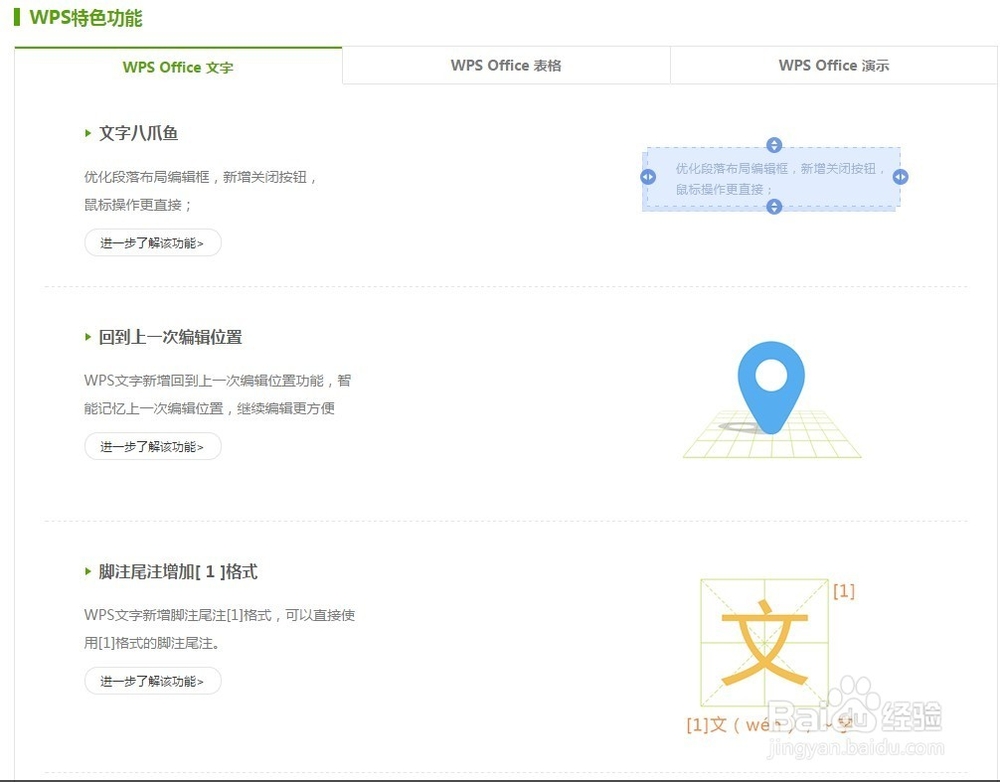Click the text 鼠标操作更直接； in the left description

pos(138,205)
